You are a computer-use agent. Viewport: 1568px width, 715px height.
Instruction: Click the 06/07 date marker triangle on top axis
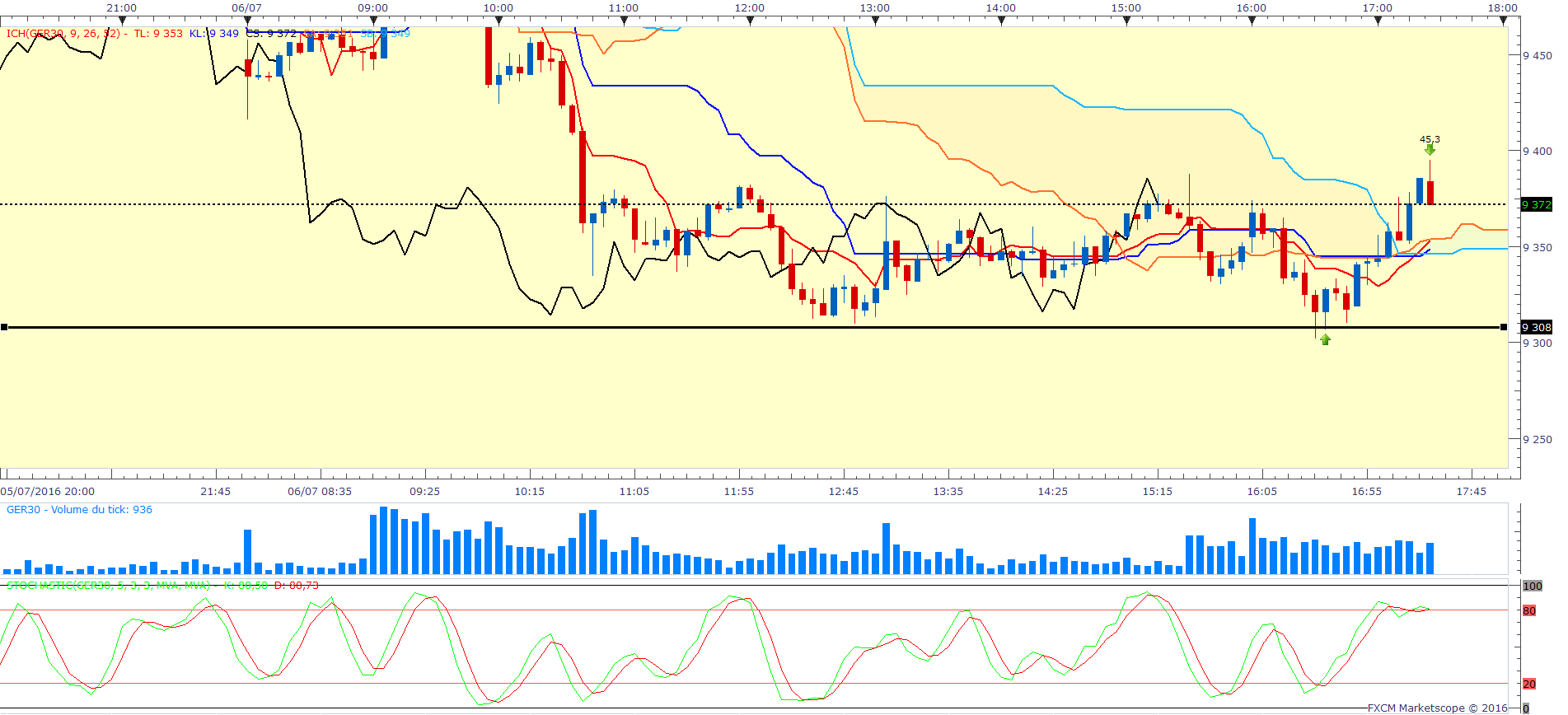pos(247,21)
